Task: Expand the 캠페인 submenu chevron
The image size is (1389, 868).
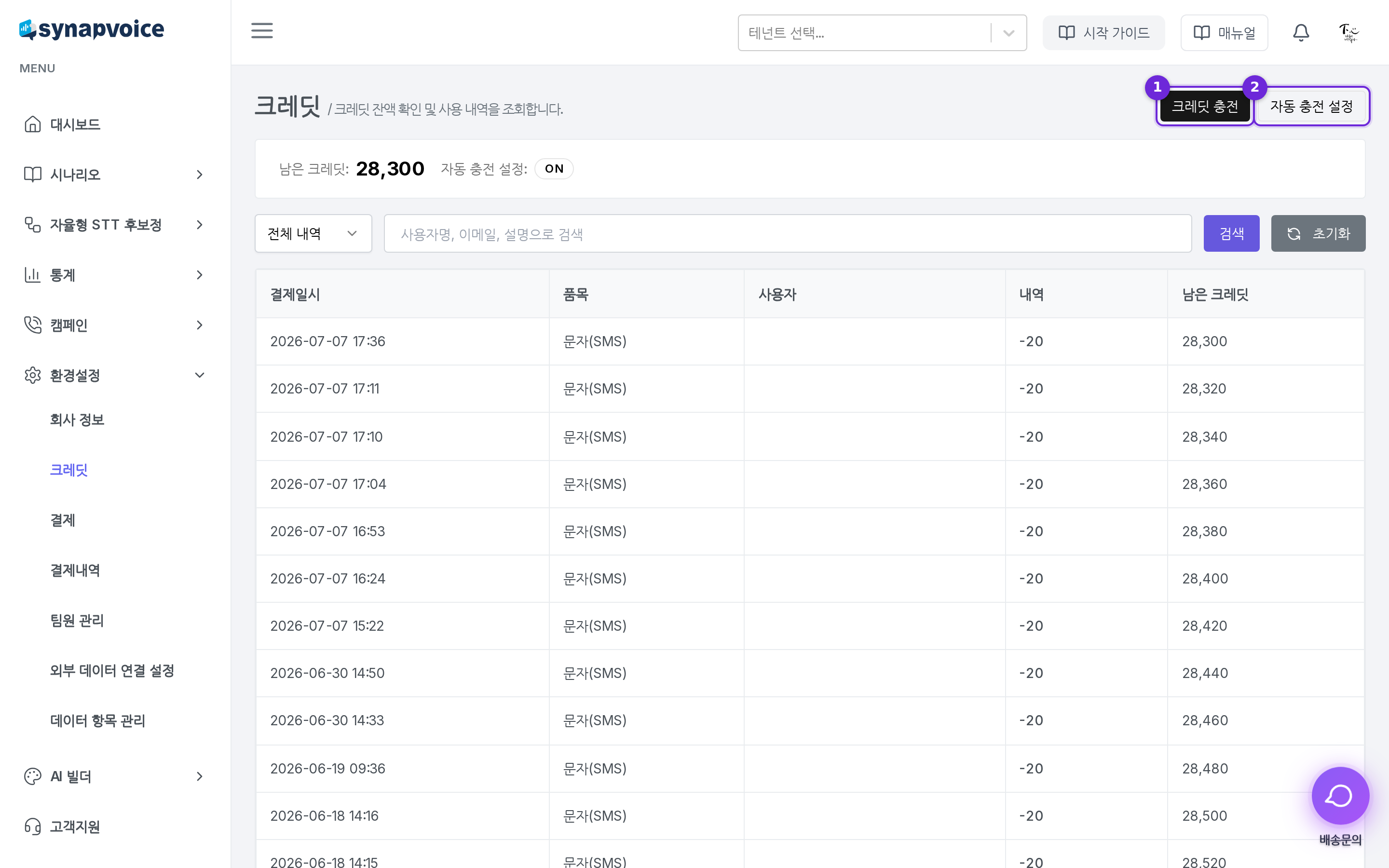Action: click(x=200, y=325)
